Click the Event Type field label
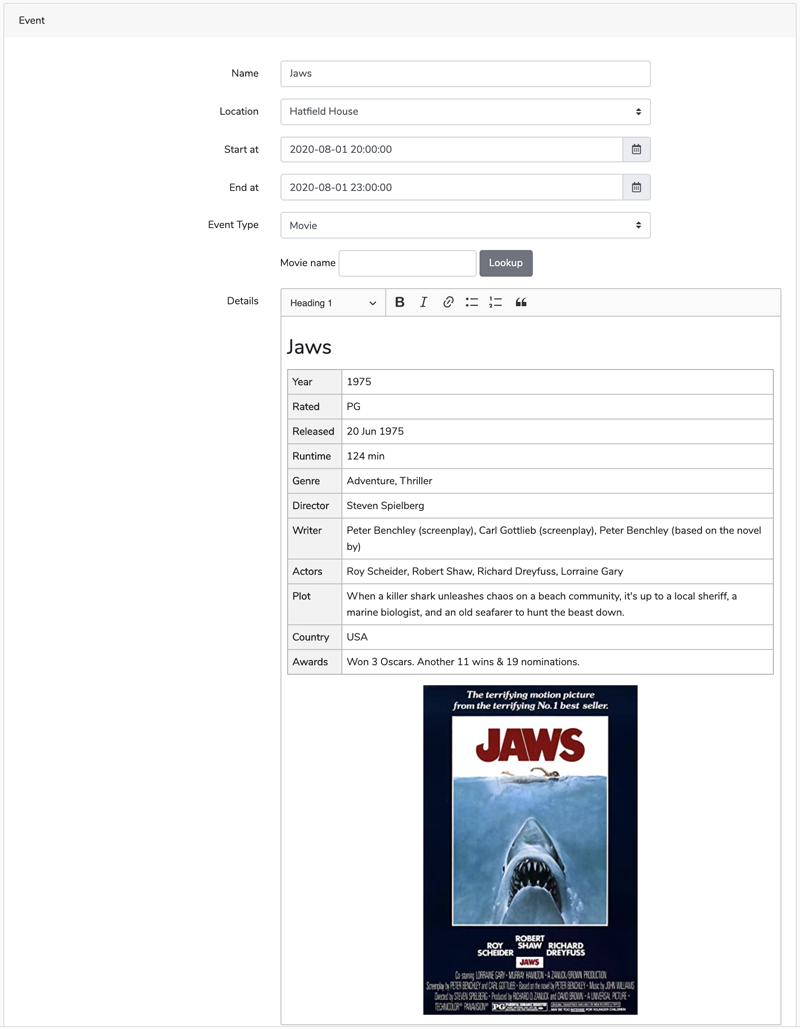This screenshot has height=1030, width=800. click(233, 225)
